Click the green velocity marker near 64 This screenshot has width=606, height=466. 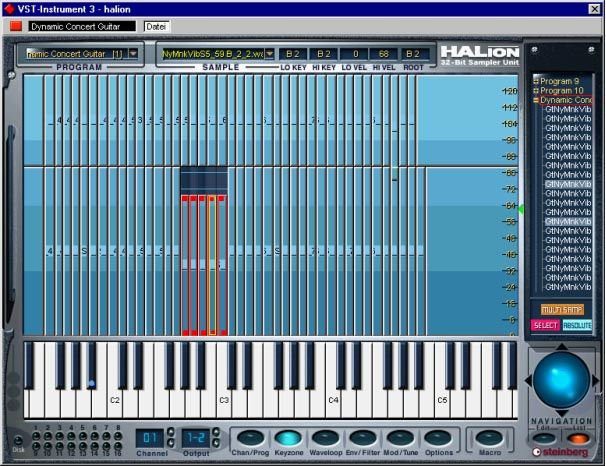pyautogui.click(x=521, y=209)
